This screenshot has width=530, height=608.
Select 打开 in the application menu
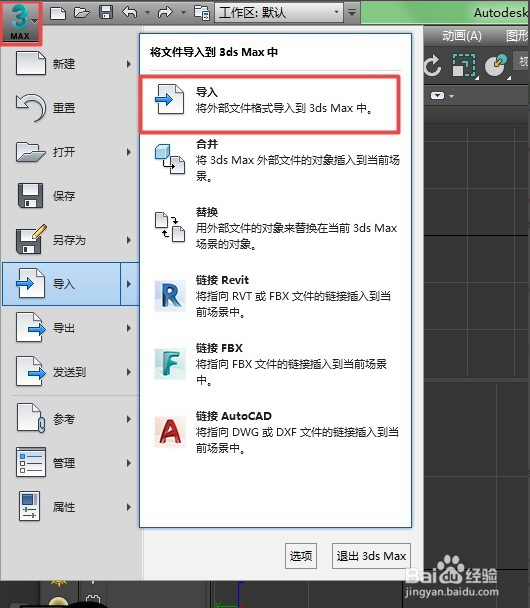pos(72,152)
